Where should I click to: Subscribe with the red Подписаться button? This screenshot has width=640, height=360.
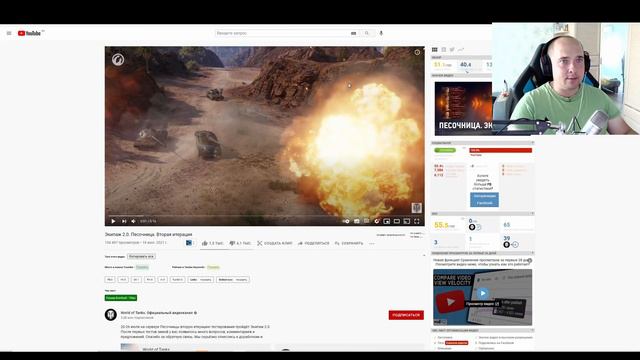coord(406,315)
